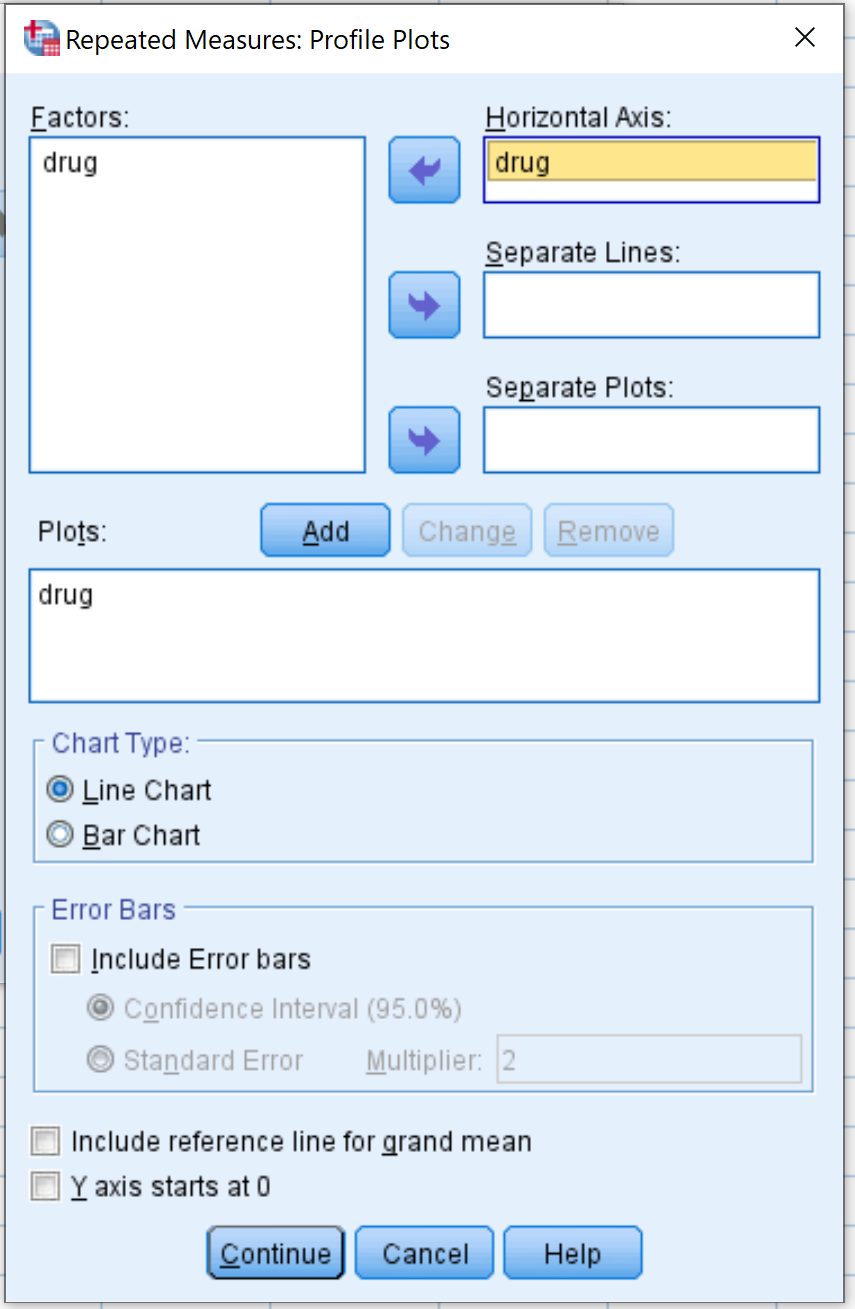
Task: Move factor to Separate Lines with arrow
Action: [424, 304]
